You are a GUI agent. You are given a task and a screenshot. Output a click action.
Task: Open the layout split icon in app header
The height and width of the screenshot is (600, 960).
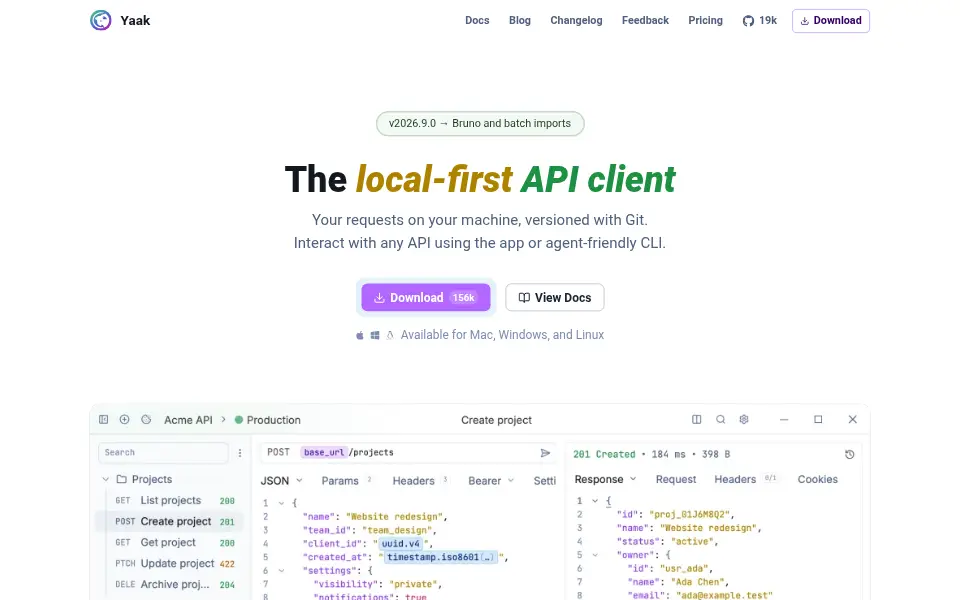click(697, 419)
